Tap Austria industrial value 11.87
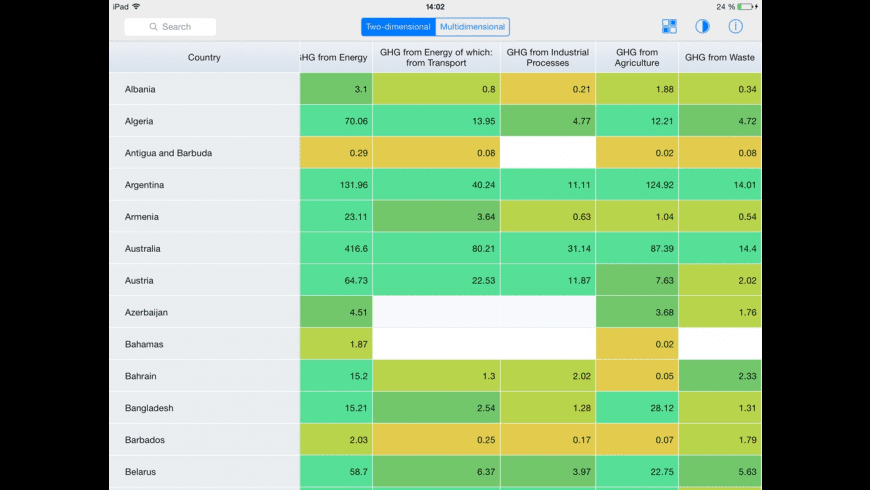The image size is (870, 490). [548, 280]
